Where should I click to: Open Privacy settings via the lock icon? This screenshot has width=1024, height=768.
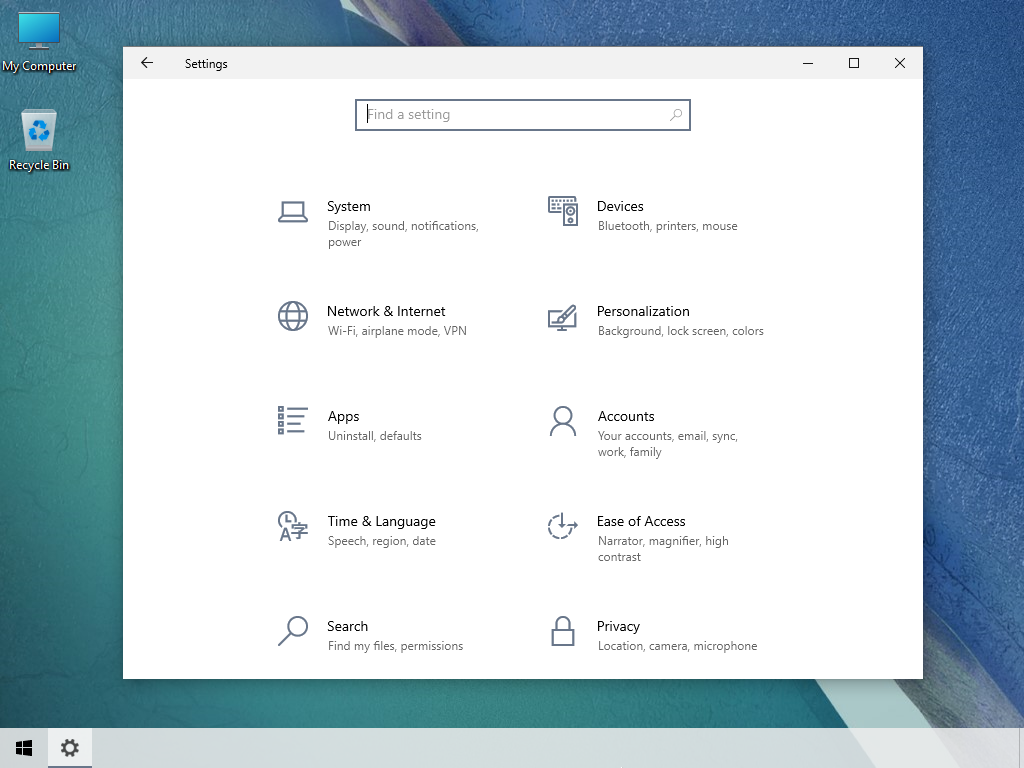click(x=562, y=631)
